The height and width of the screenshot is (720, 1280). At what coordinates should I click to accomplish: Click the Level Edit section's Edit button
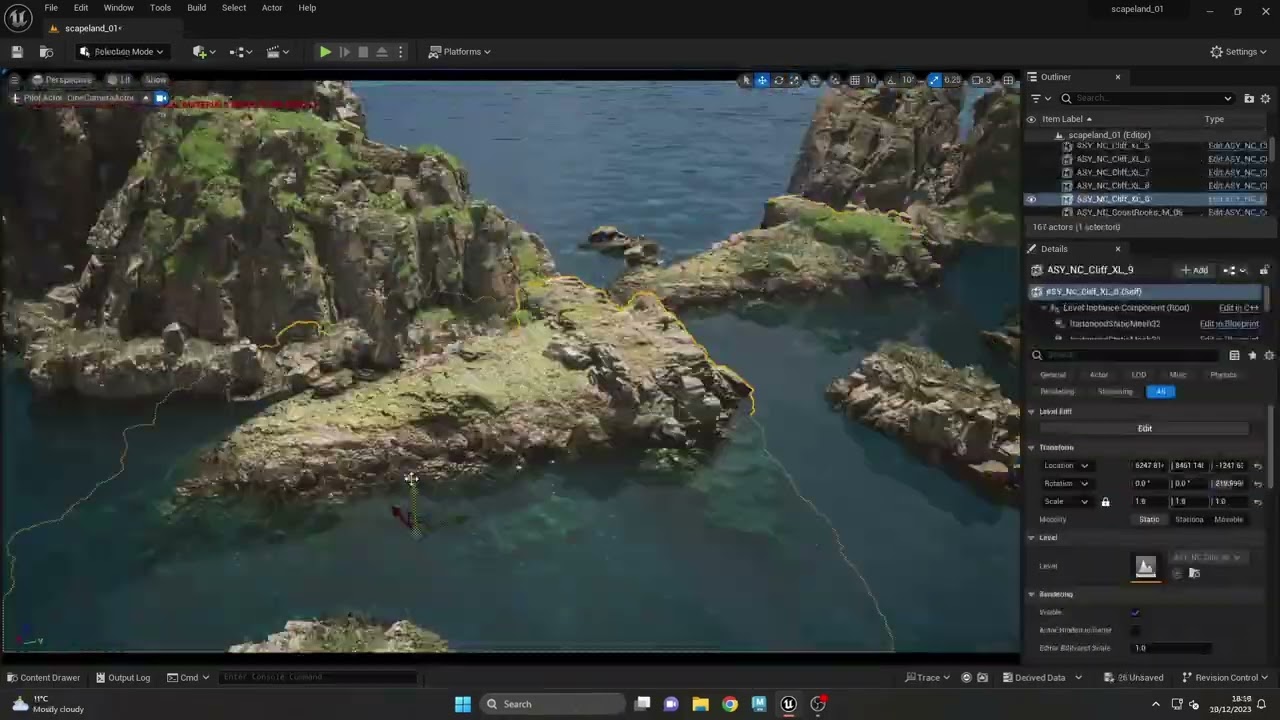click(x=1145, y=429)
